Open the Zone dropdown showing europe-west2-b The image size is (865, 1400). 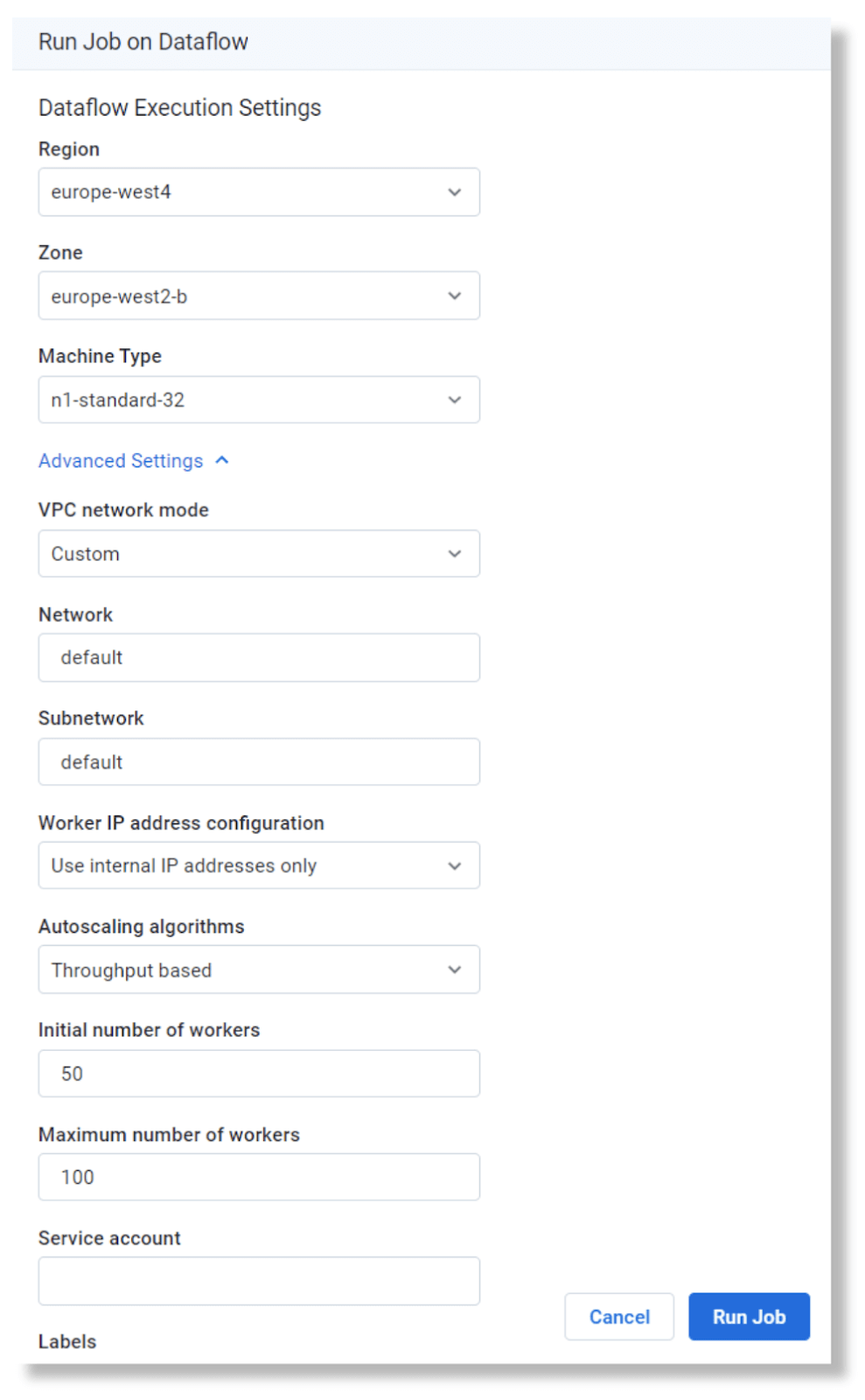[259, 296]
